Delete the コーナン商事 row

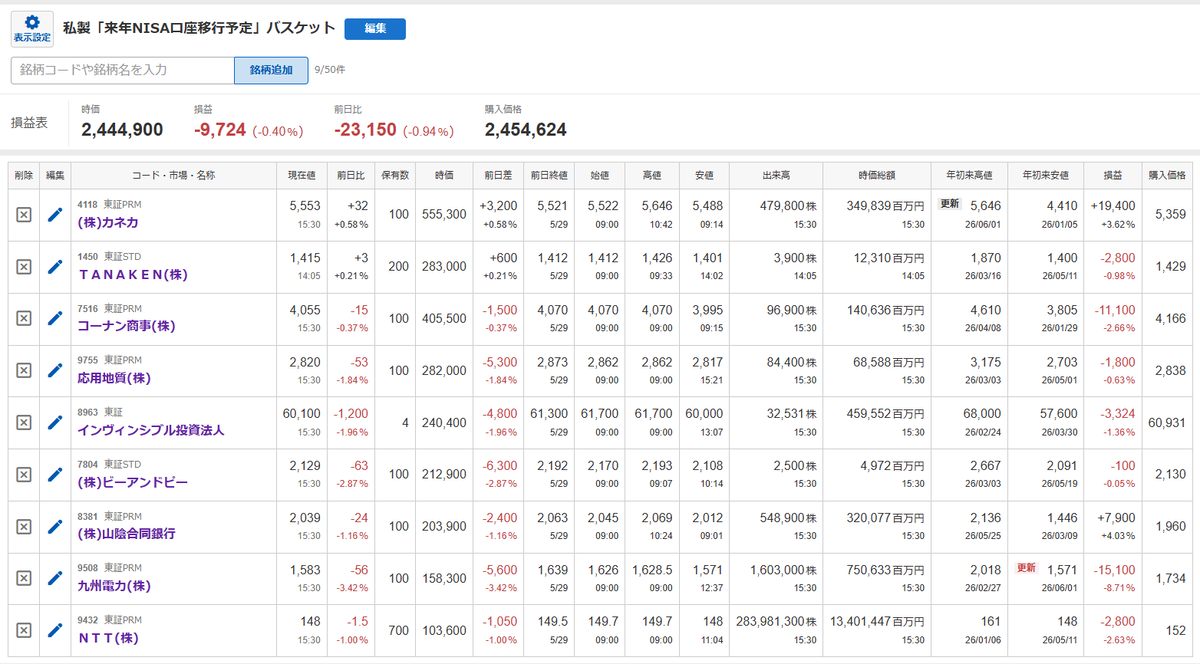[x=24, y=318]
